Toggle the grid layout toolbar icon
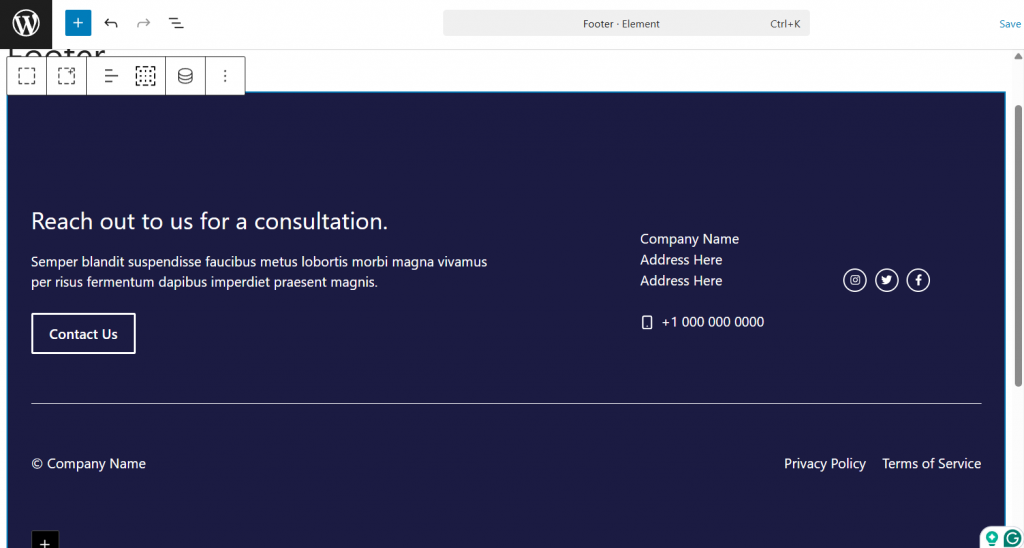The height and width of the screenshot is (548, 1024). [x=145, y=76]
